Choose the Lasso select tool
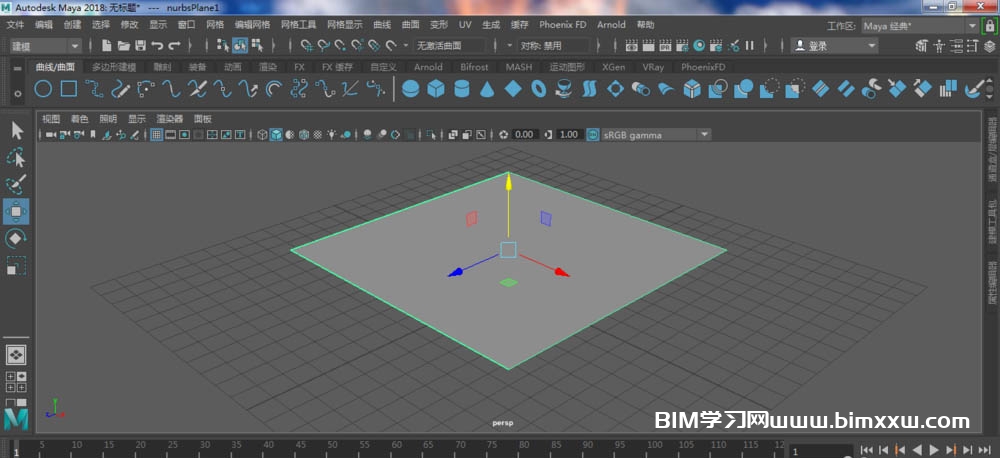Viewport: 1000px width, 458px height. (x=16, y=158)
